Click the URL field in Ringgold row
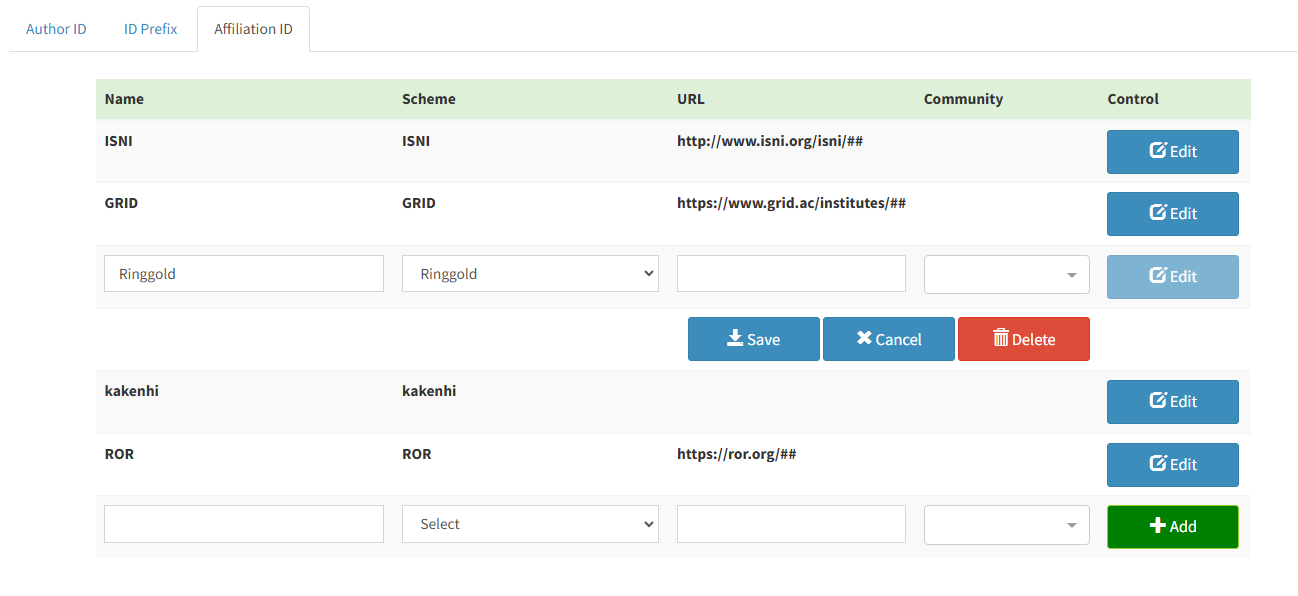Screen dimensions: 1298x596 click(791, 274)
